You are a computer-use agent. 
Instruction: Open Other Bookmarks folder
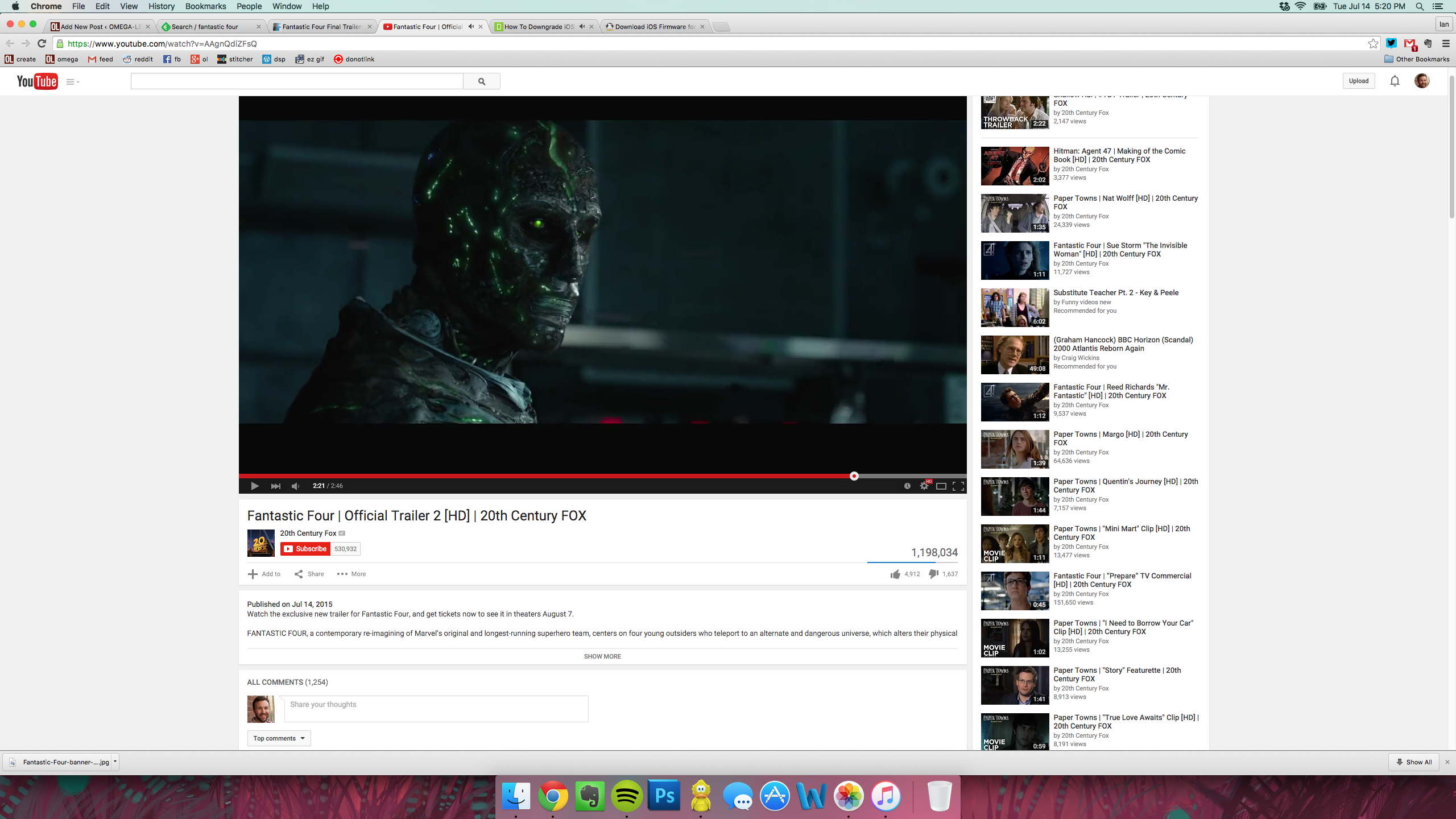pyautogui.click(x=1417, y=59)
